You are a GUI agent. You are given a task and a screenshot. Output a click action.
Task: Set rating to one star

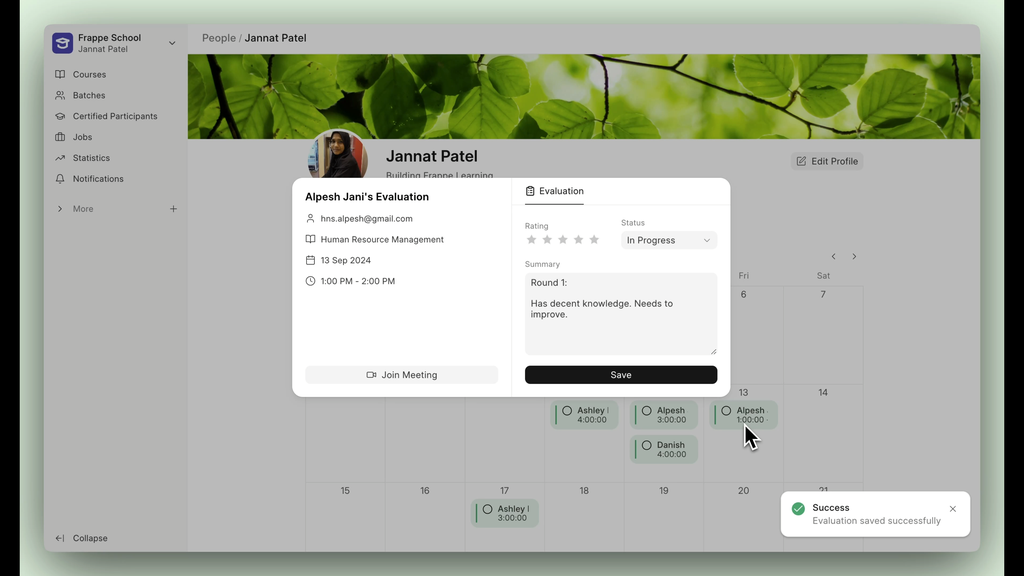(531, 240)
